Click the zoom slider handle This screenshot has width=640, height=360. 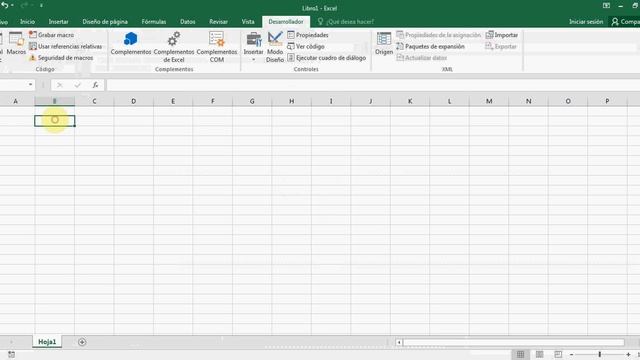click(x=600, y=354)
